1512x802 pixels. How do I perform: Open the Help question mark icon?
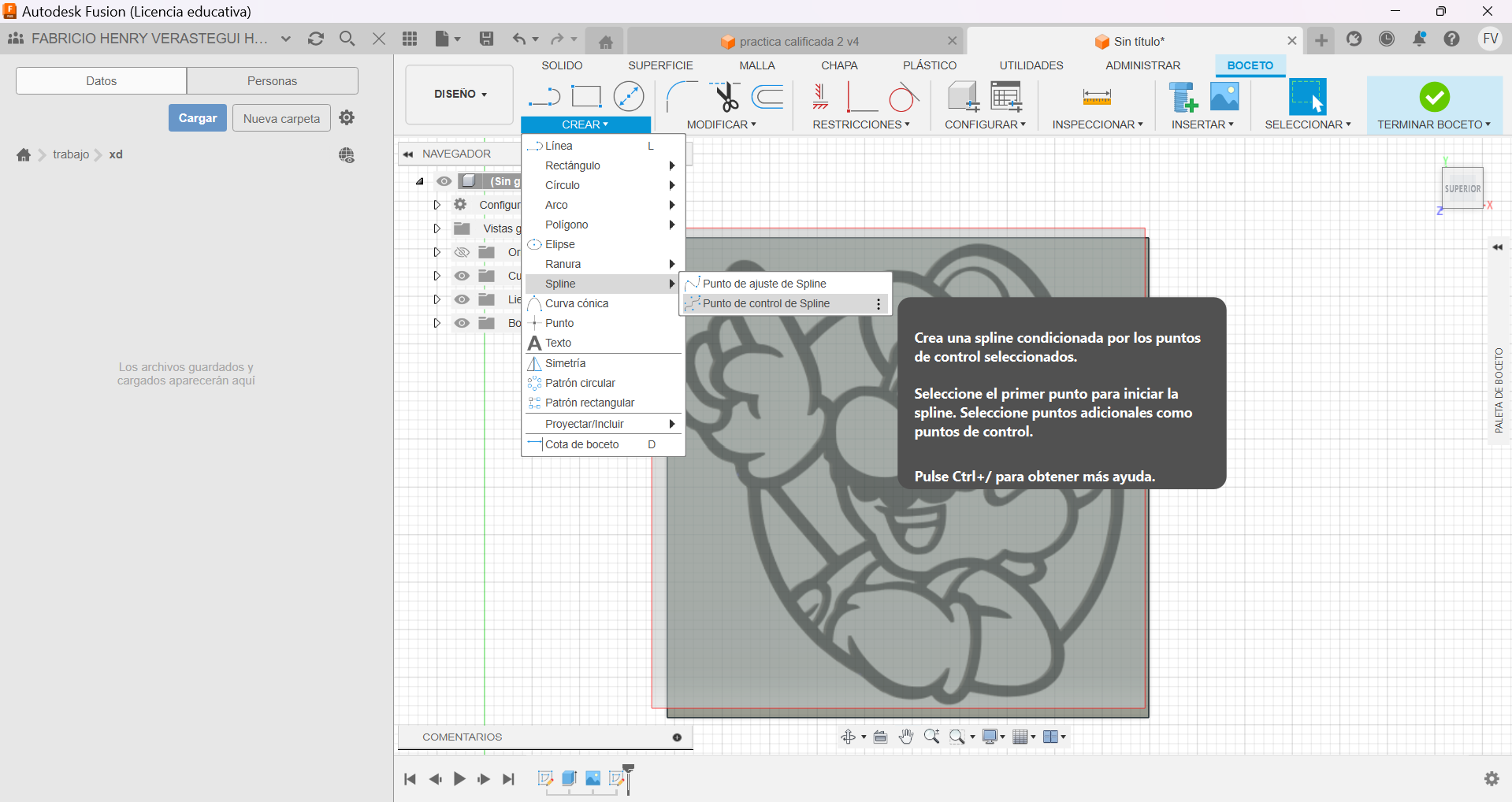1451,39
